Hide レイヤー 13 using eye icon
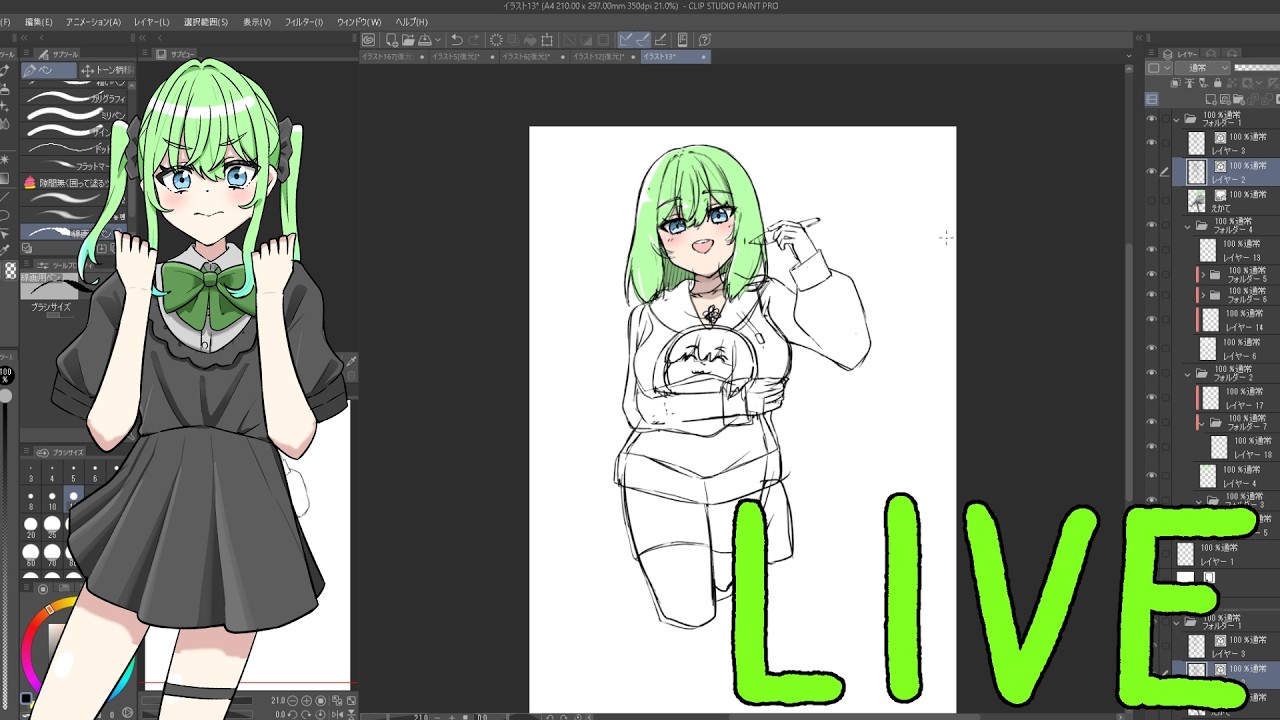This screenshot has height=720, width=1280. click(1152, 250)
